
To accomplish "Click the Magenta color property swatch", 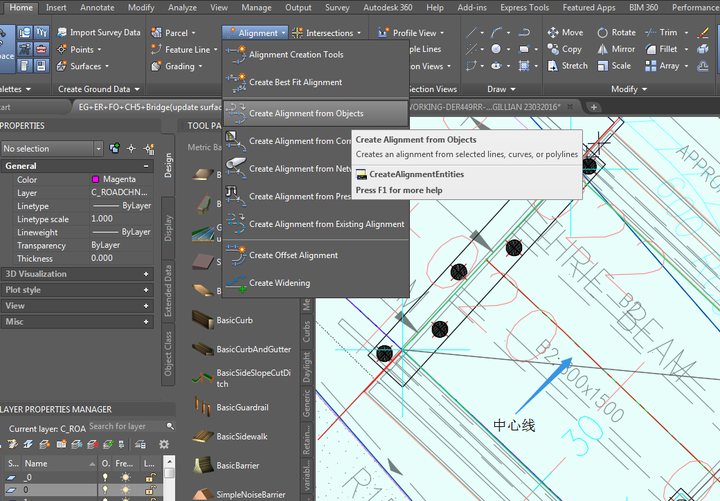I will (96, 180).
